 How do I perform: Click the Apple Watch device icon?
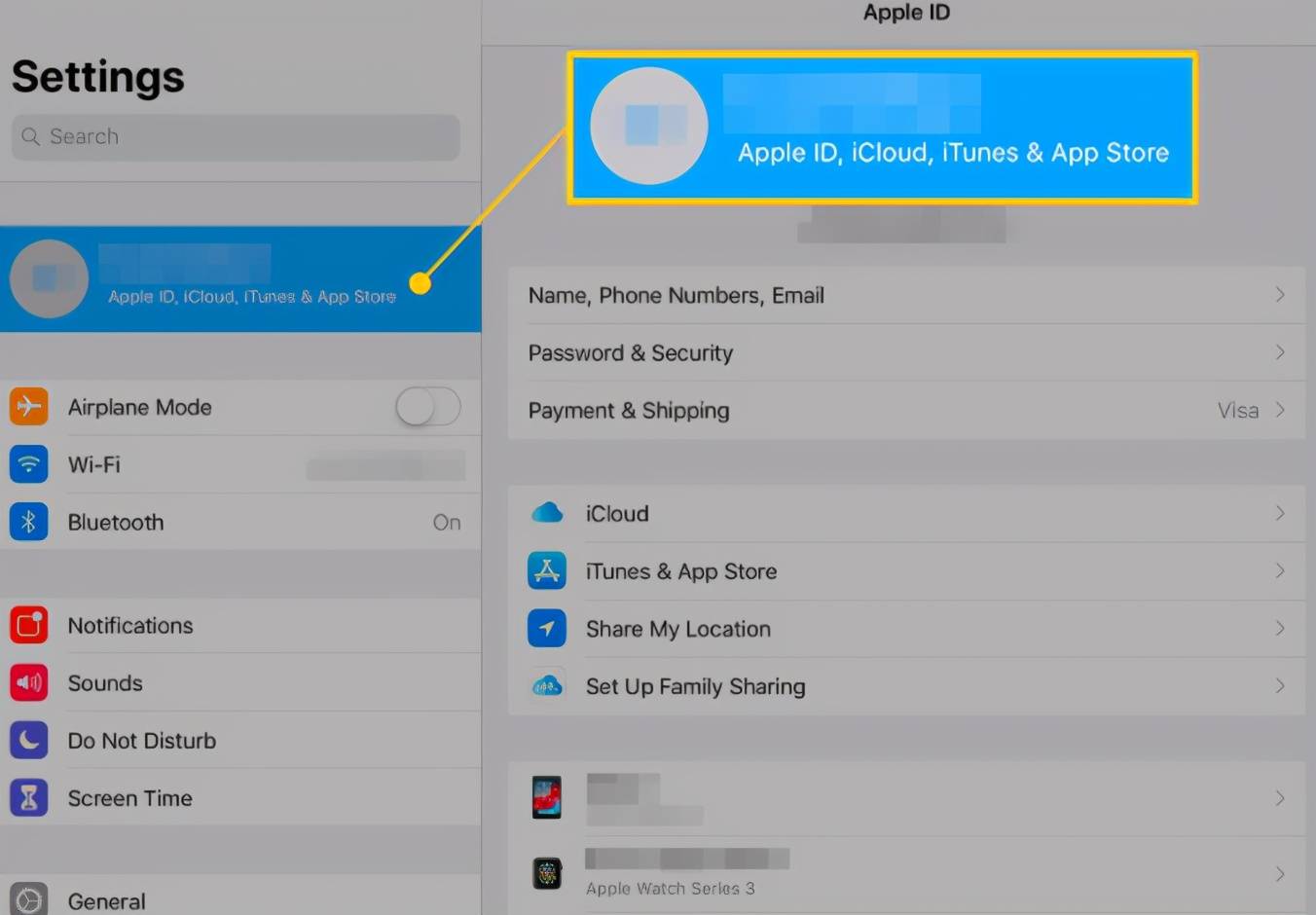[547, 873]
